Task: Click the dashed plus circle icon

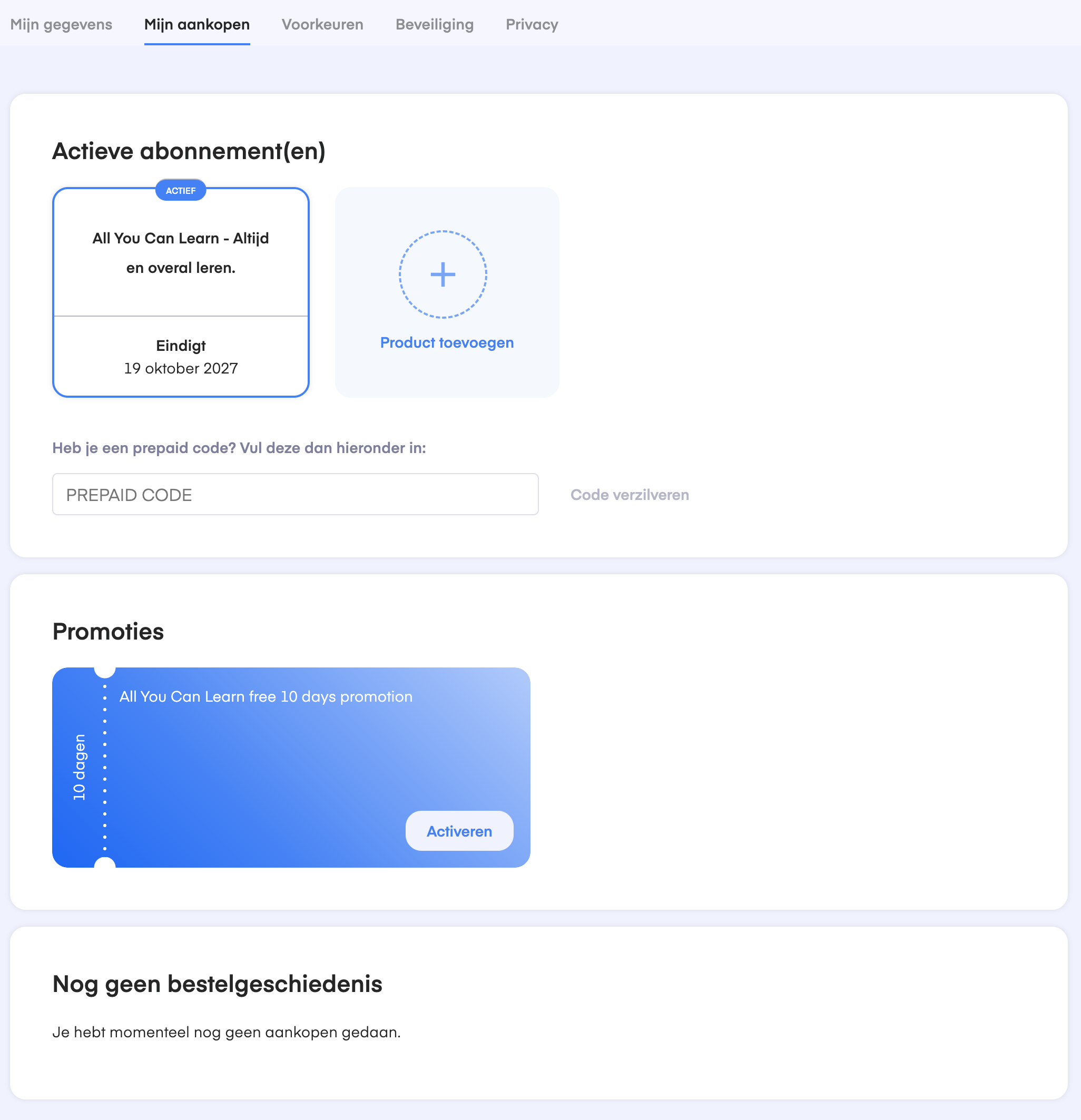Action: pos(443,274)
